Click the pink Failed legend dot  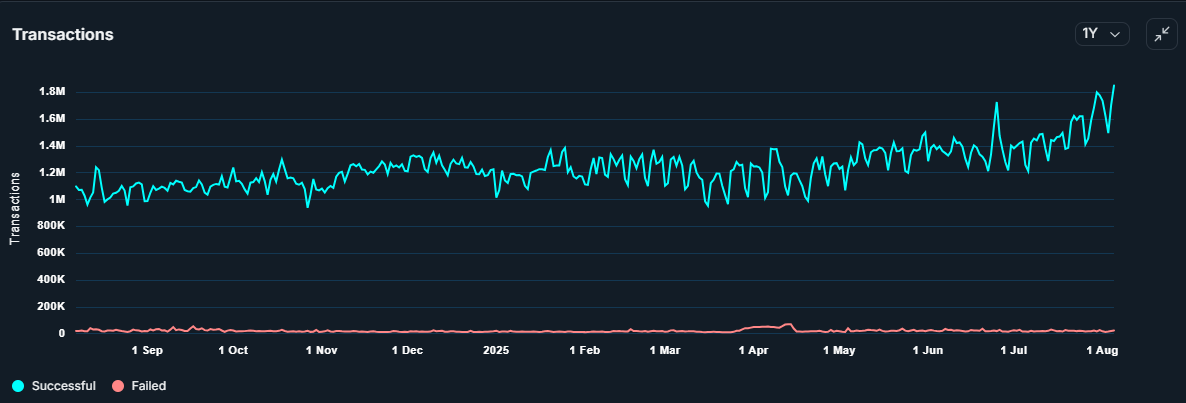[118, 386]
